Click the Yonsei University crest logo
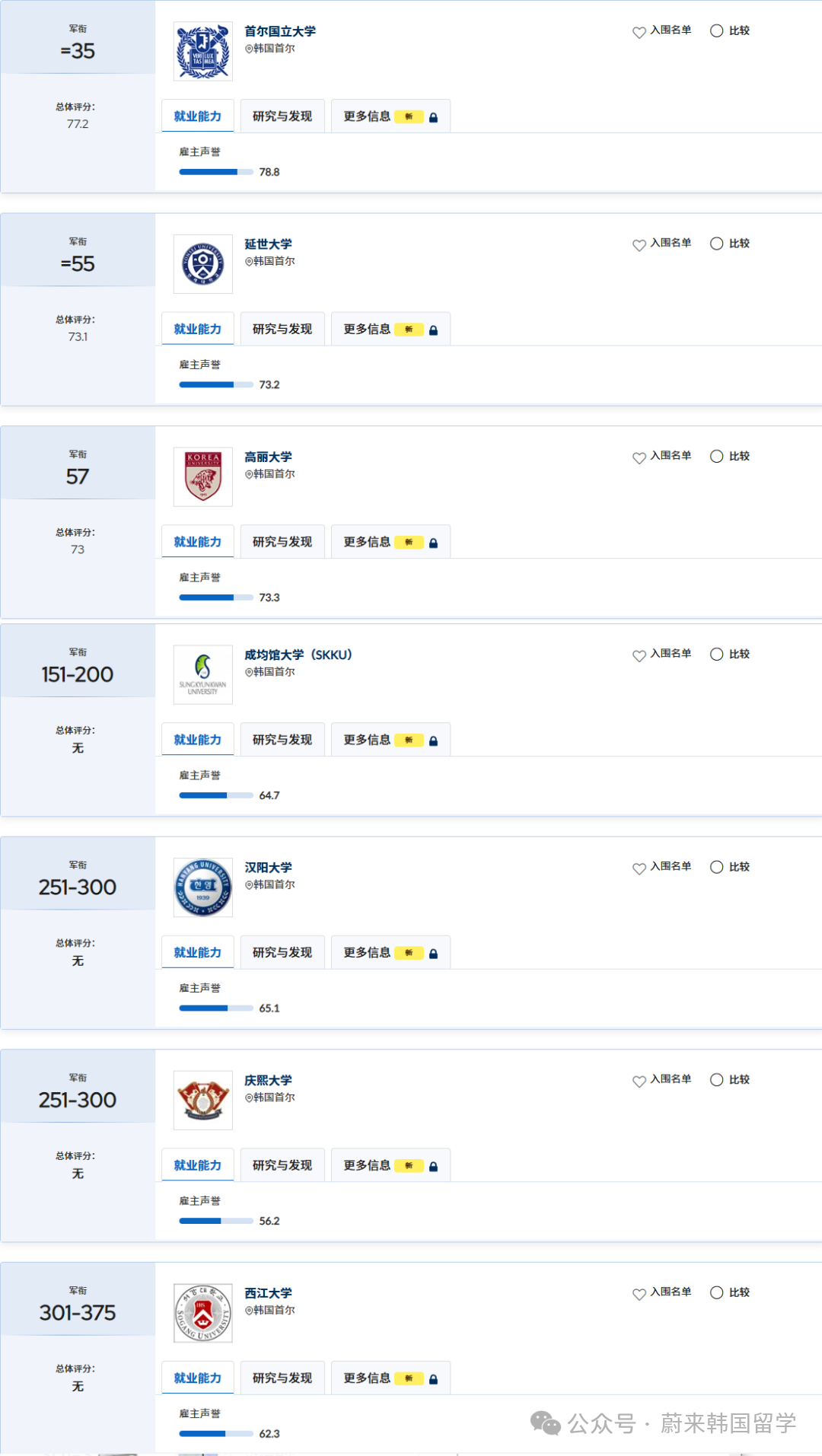The height and width of the screenshot is (1456, 822). click(202, 264)
